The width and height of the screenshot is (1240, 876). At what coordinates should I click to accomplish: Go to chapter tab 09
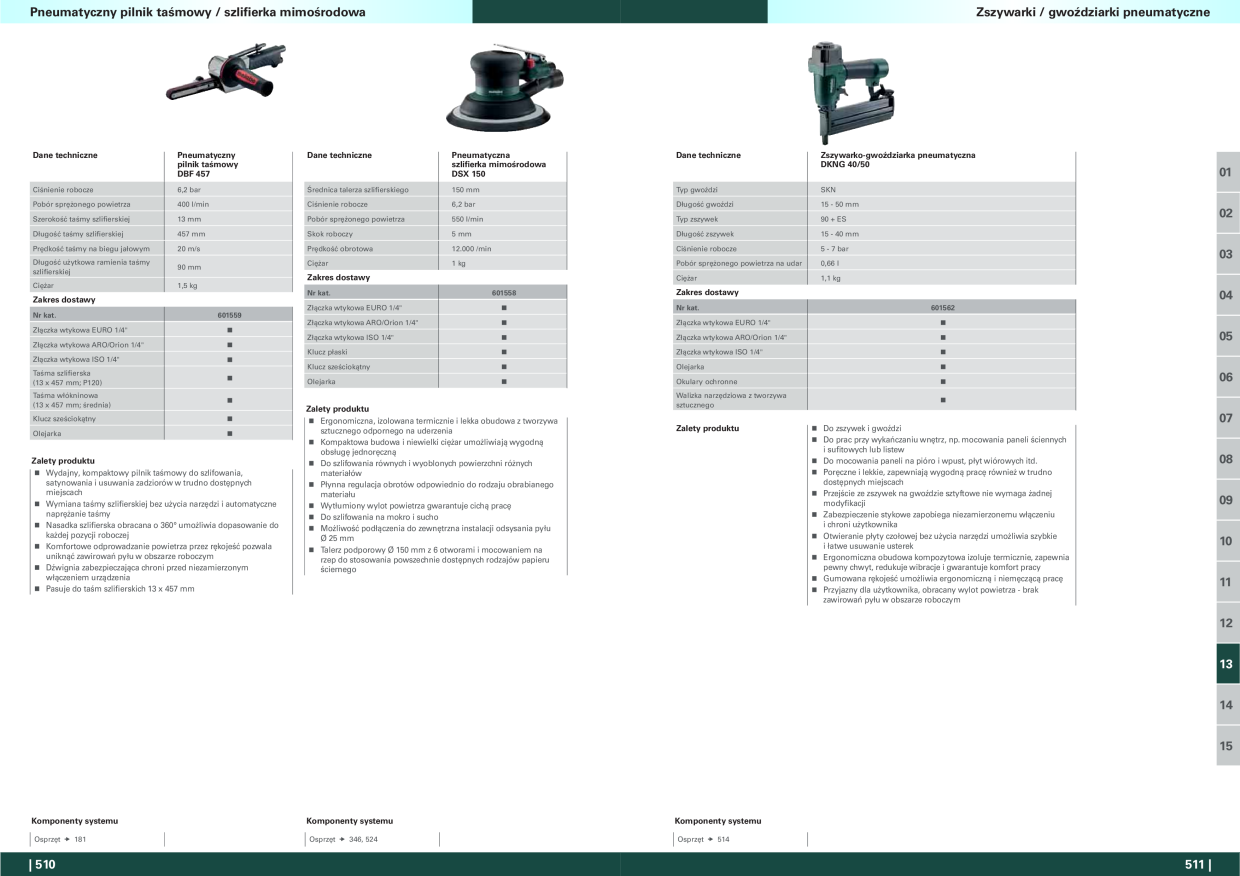(x=1228, y=500)
